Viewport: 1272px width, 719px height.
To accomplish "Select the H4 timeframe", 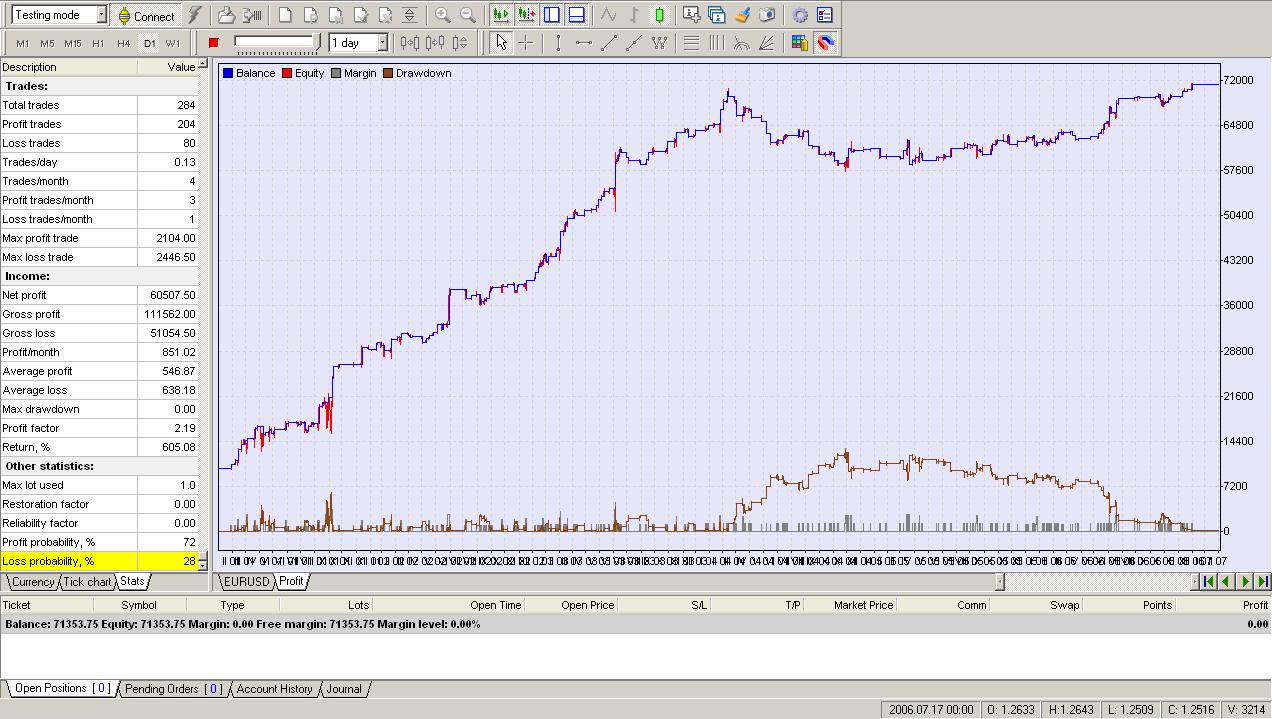I will [x=123, y=43].
